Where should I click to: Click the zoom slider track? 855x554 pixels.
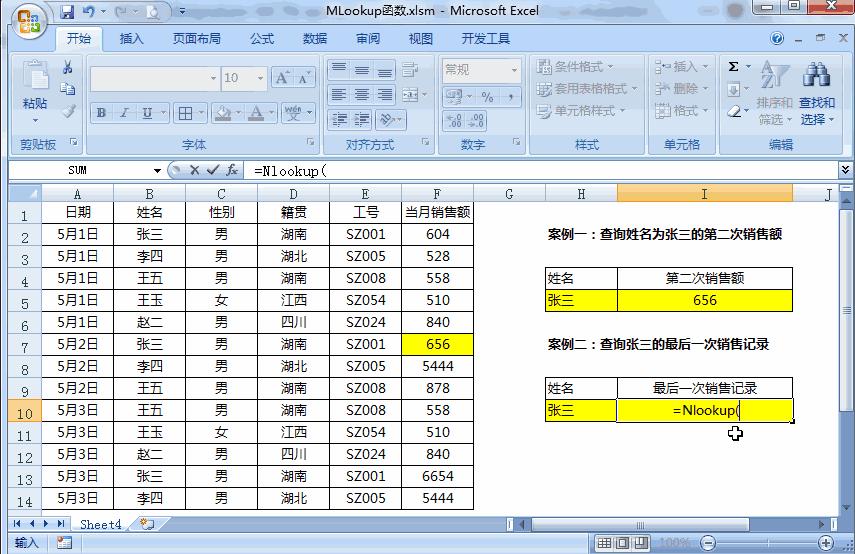pyautogui.click(x=767, y=543)
